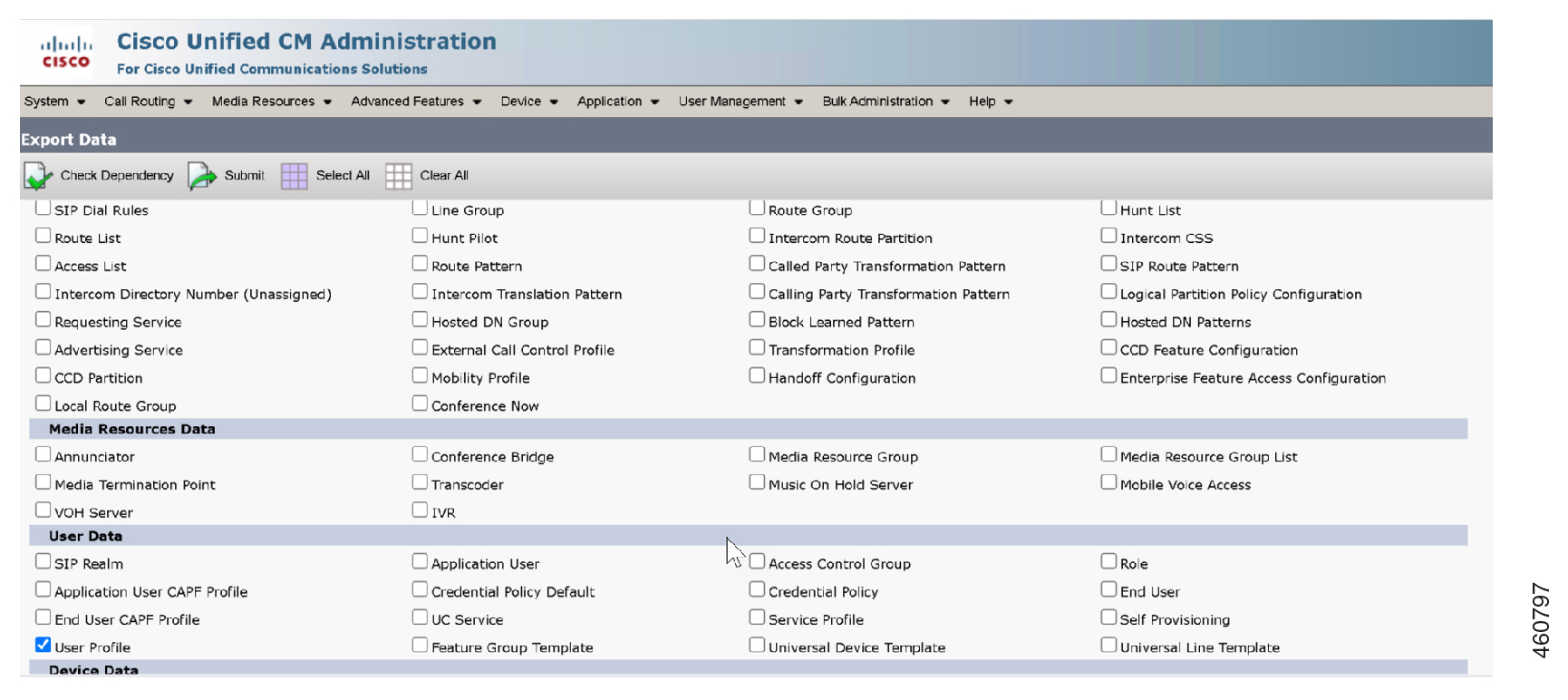Open the Advanced Features menu
Screen dimensions: 1568x700
pyautogui.click(x=416, y=102)
